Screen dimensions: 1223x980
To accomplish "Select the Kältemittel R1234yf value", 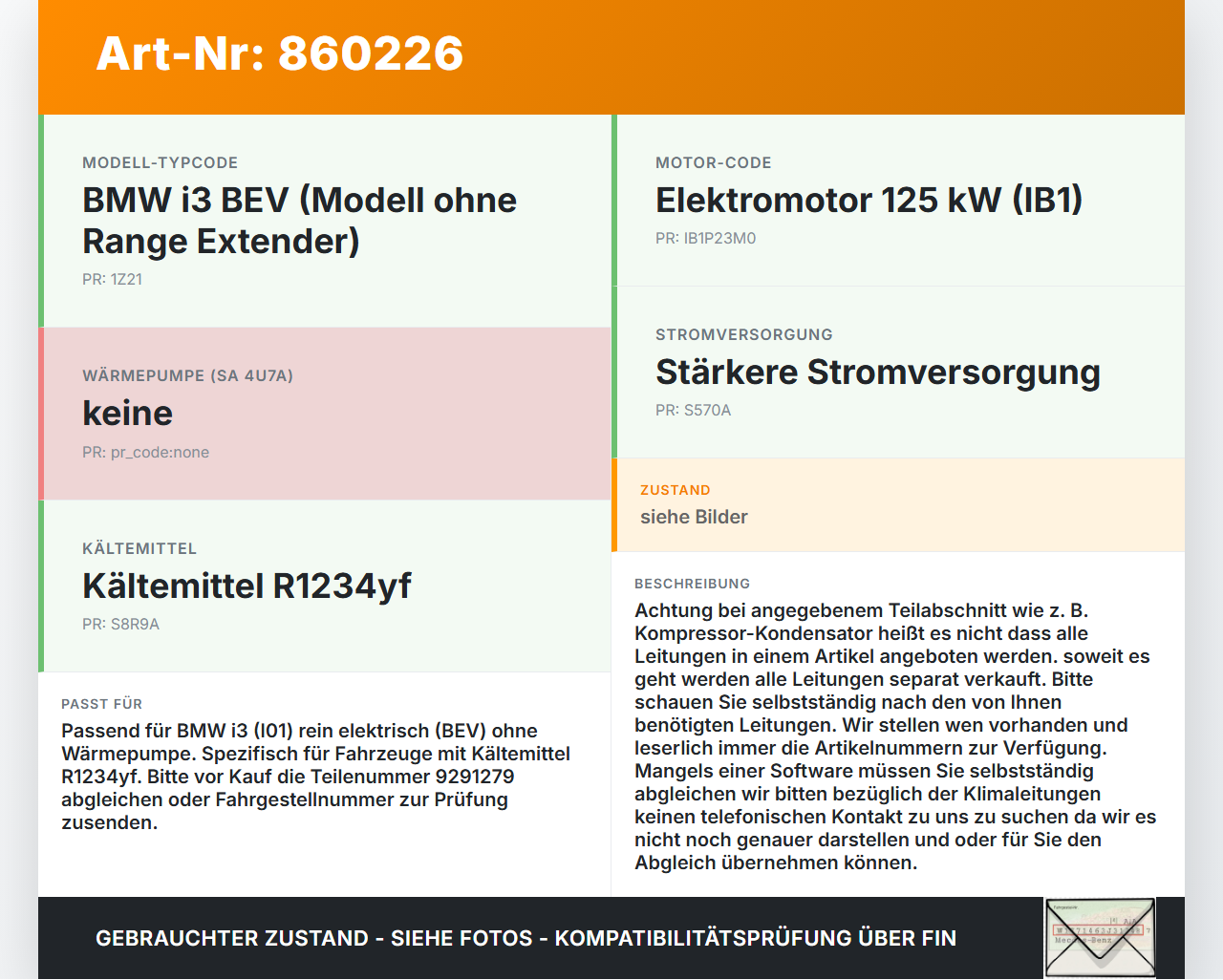I will coord(247,586).
